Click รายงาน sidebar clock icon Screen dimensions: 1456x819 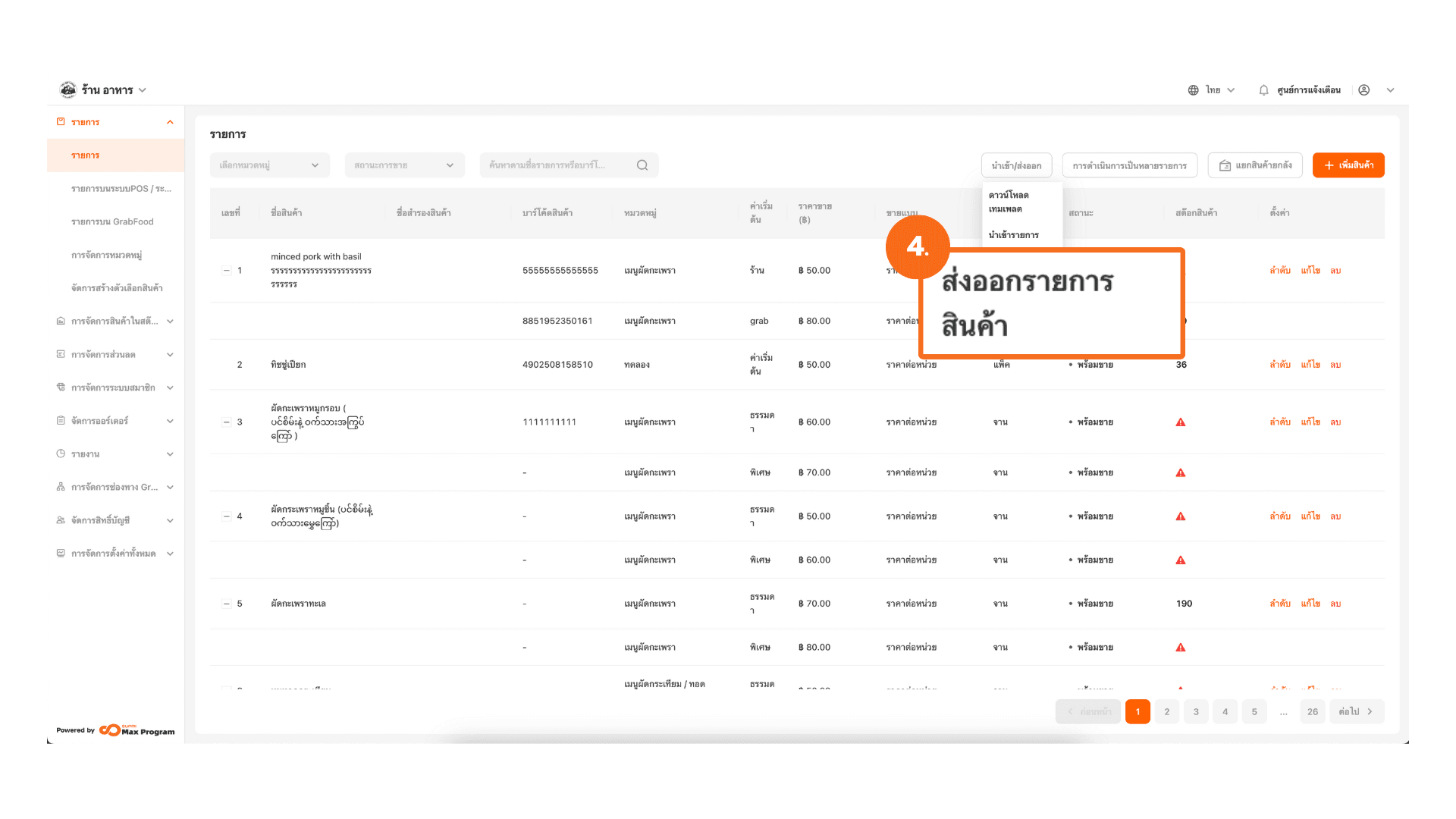61,453
